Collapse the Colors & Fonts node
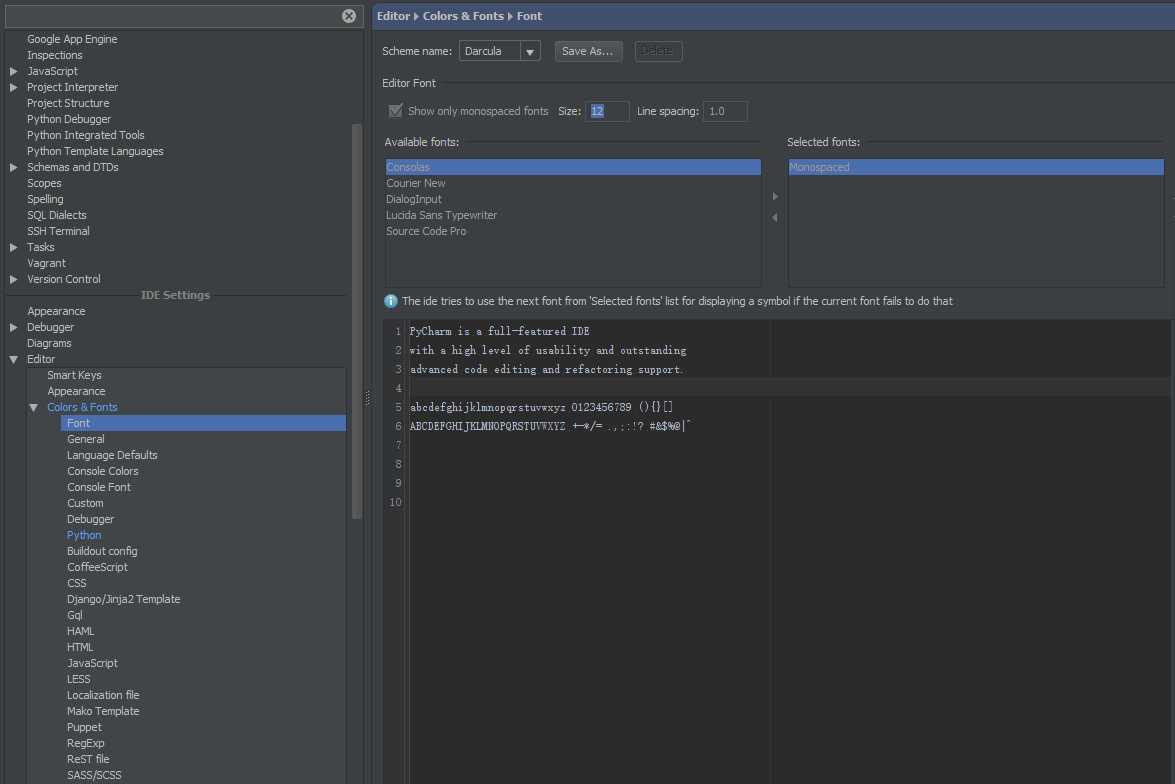1175x784 pixels. [34, 408]
